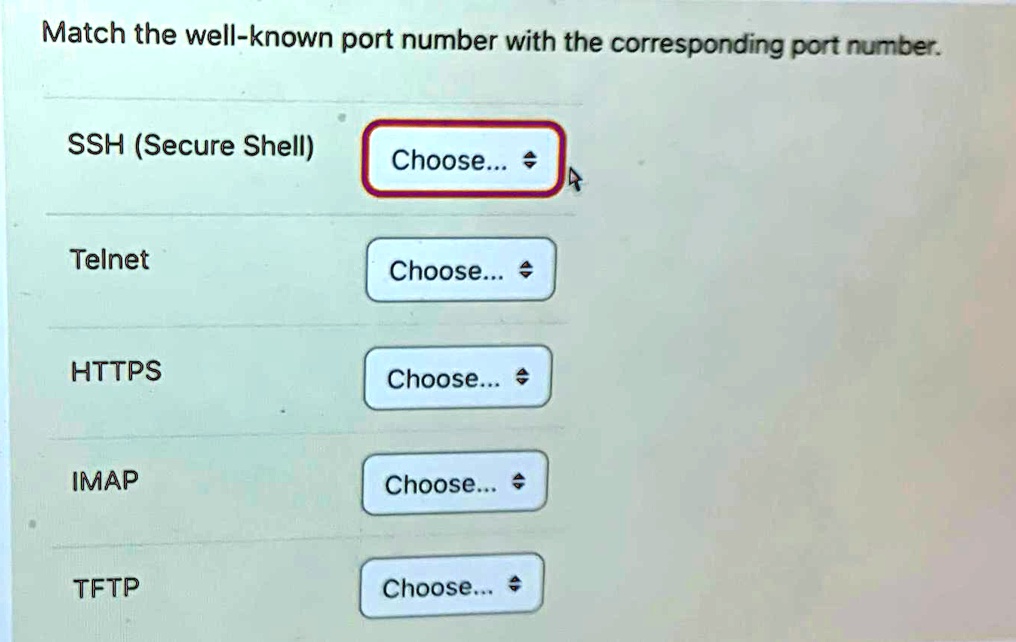This screenshot has height=642, width=1016.
Task: Select the Telnet row label
Action: click(110, 260)
